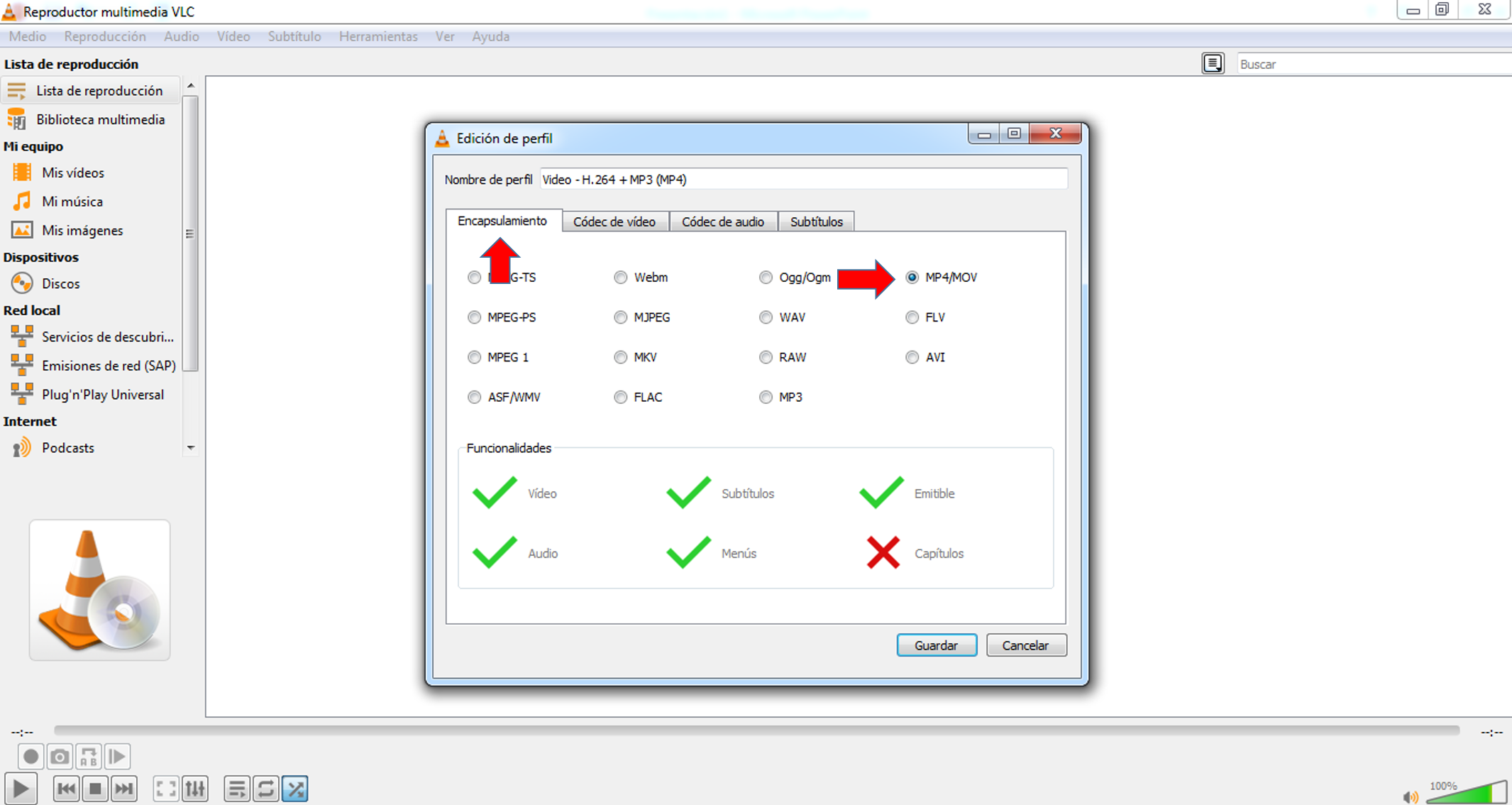Click sidebar scrollbar down arrow

point(191,448)
